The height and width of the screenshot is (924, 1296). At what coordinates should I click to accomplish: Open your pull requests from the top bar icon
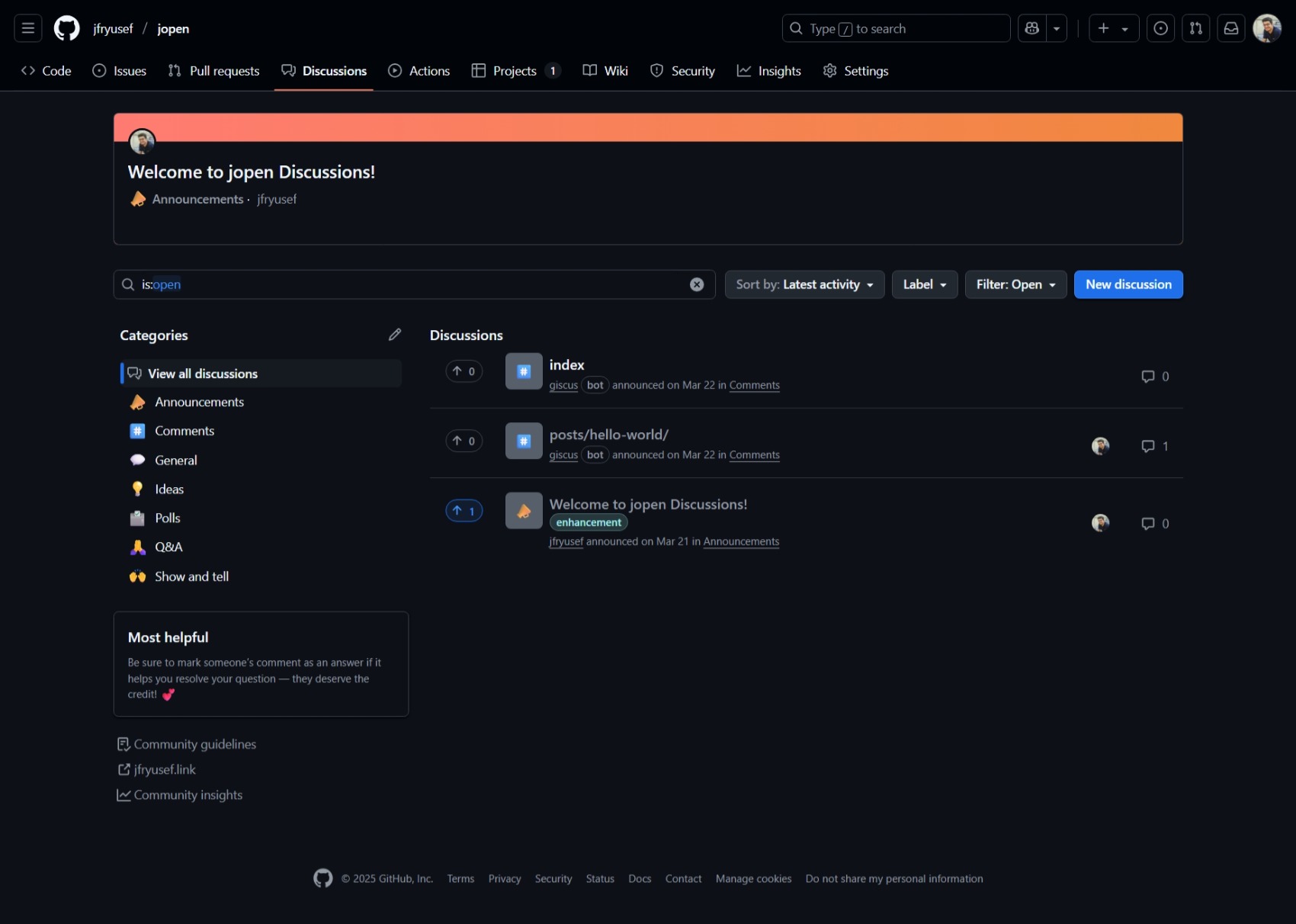[1195, 28]
